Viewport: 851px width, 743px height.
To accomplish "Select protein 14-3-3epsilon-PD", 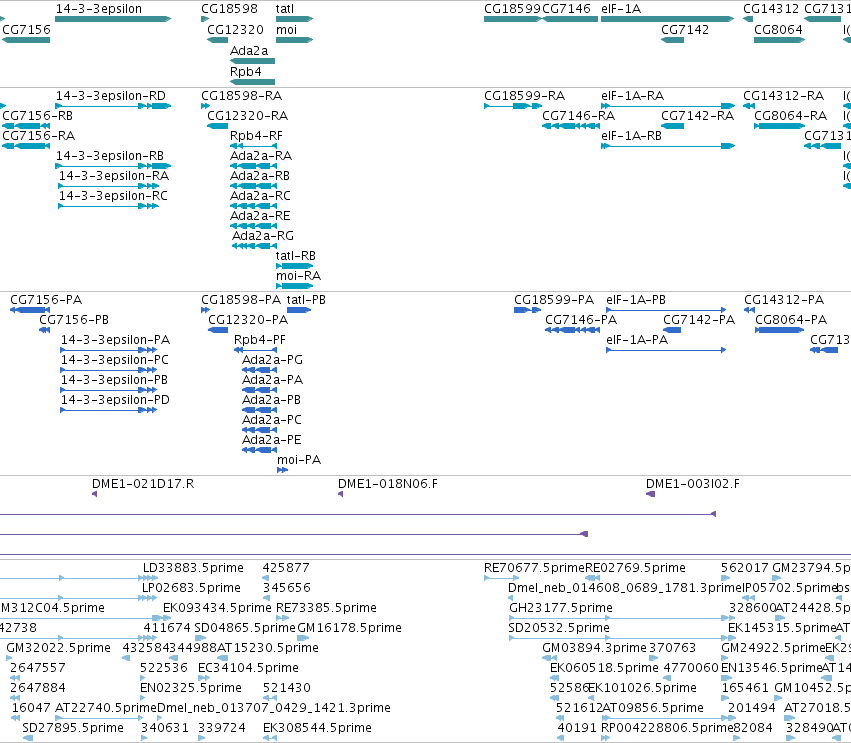I will (109, 410).
